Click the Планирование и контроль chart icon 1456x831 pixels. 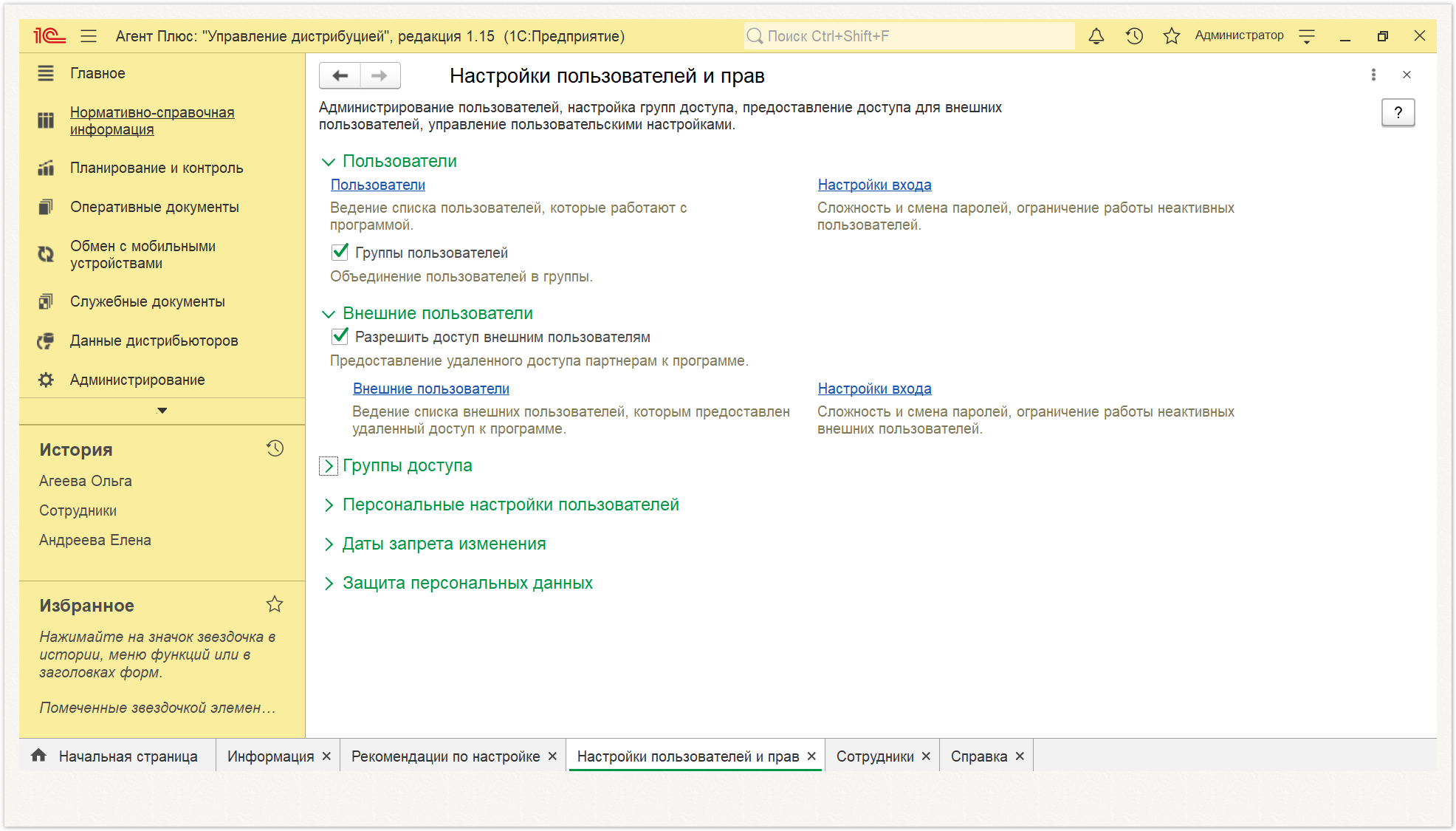click(46, 168)
